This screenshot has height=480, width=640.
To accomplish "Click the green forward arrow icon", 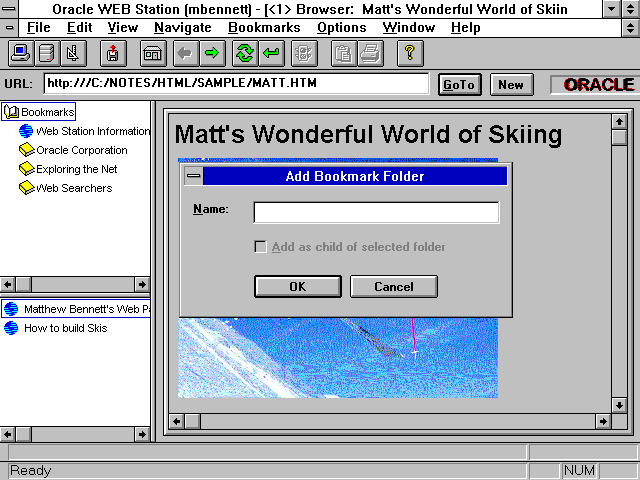I will point(211,53).
